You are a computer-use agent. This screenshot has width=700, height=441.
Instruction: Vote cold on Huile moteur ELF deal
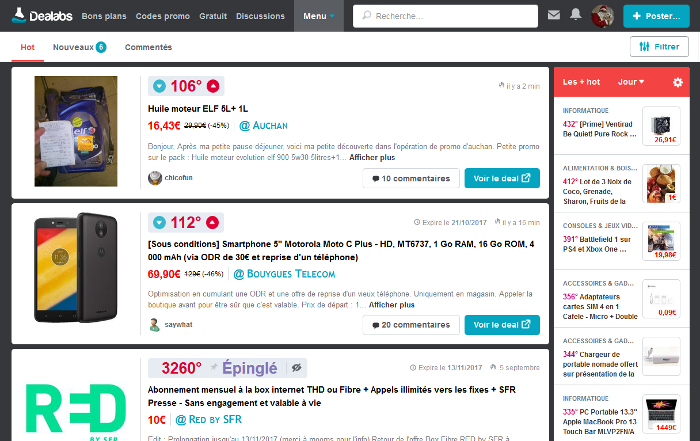pos(159,86)
